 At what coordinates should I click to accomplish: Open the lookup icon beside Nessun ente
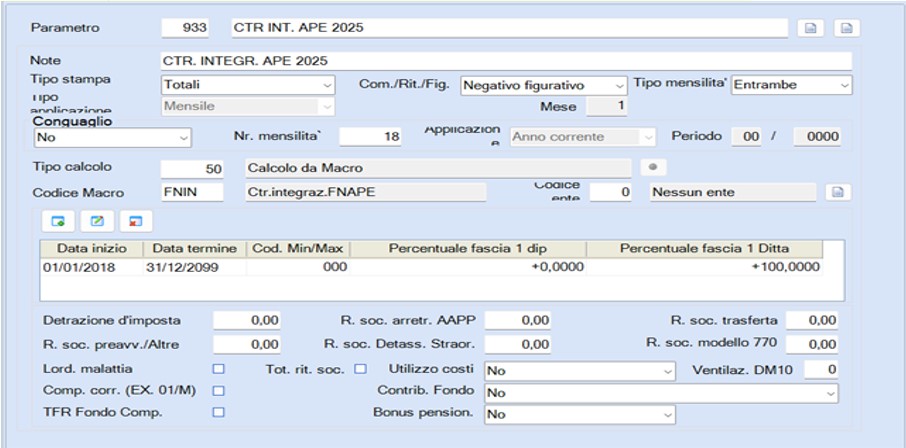click(838, 192)
